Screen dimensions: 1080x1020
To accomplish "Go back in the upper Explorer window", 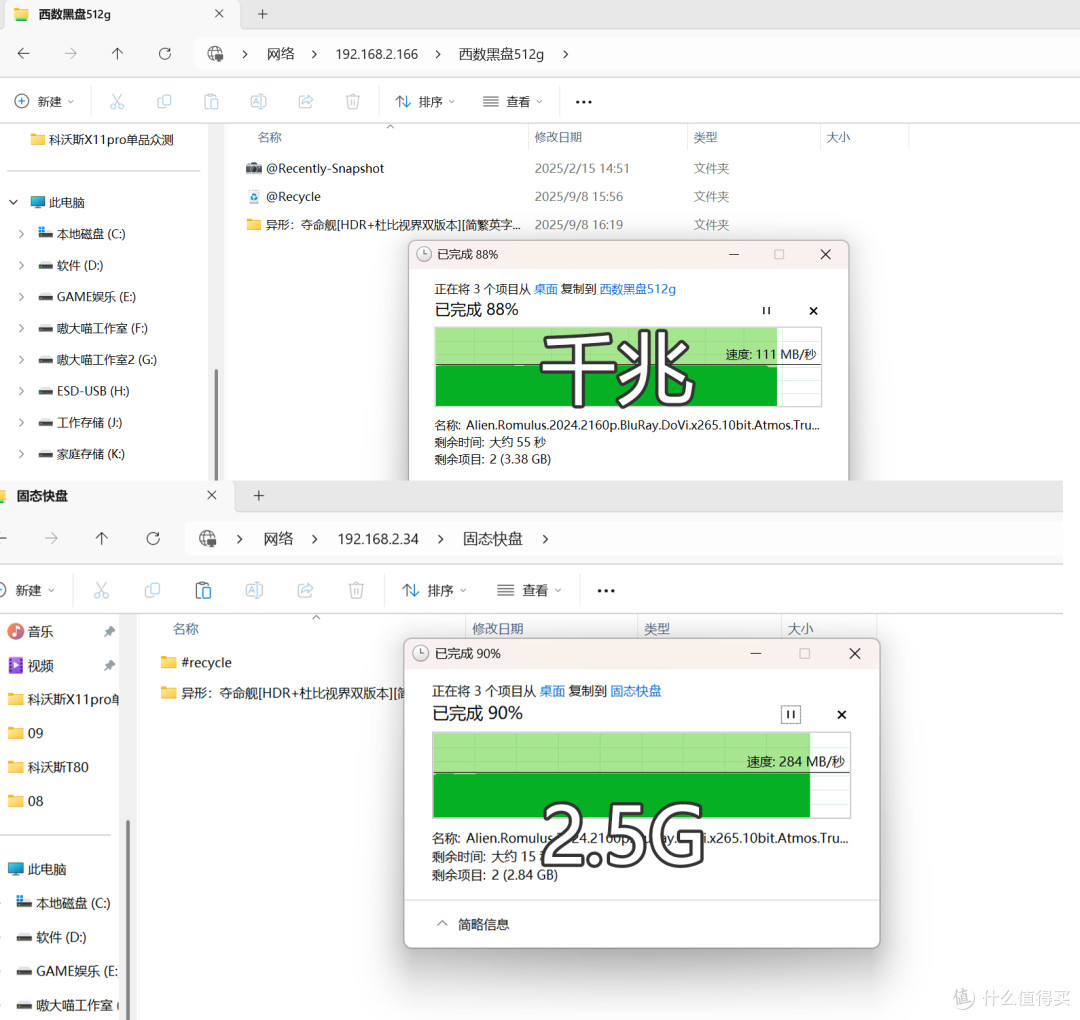I will click(x=23, y=54).
